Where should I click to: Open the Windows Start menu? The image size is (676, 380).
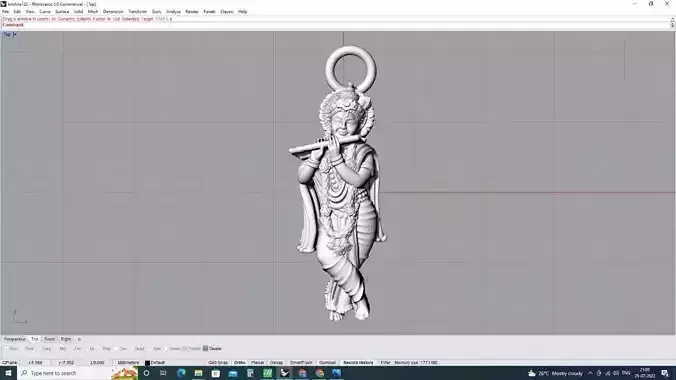(x=8, y=373)
